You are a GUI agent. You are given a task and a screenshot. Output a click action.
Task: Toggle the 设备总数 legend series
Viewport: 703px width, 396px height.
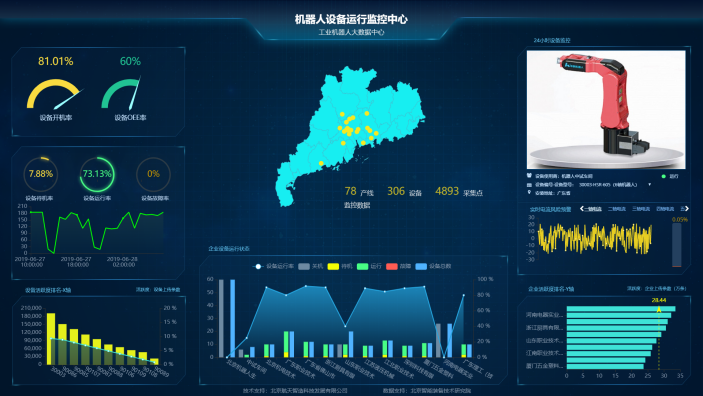(434, 266)
